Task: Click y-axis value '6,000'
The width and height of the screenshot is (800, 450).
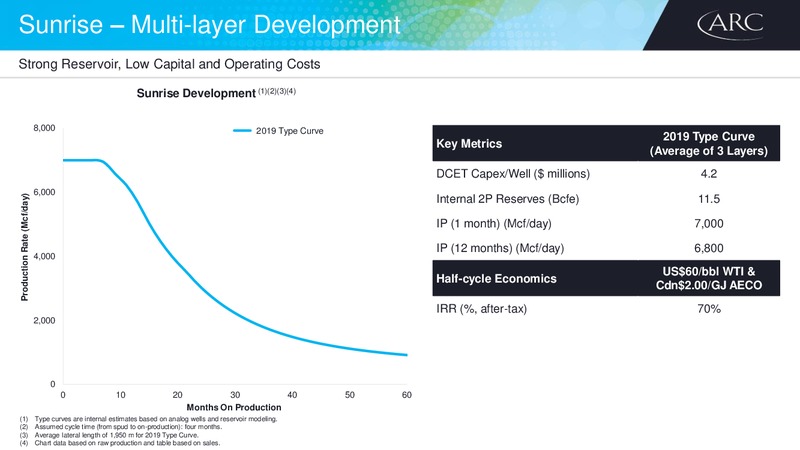Action: [44, 192]
